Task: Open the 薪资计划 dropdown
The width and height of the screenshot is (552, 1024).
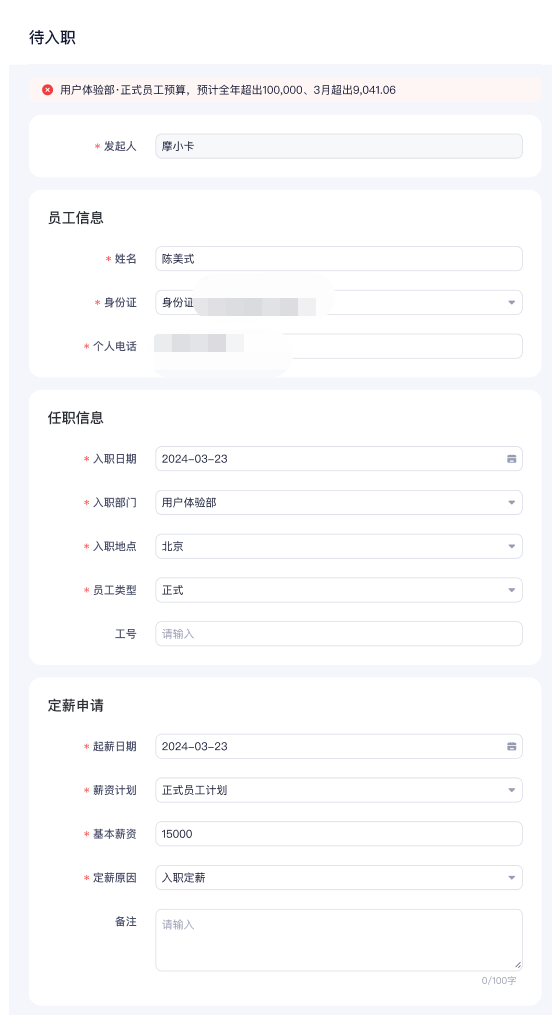Action: pos(338,790)
